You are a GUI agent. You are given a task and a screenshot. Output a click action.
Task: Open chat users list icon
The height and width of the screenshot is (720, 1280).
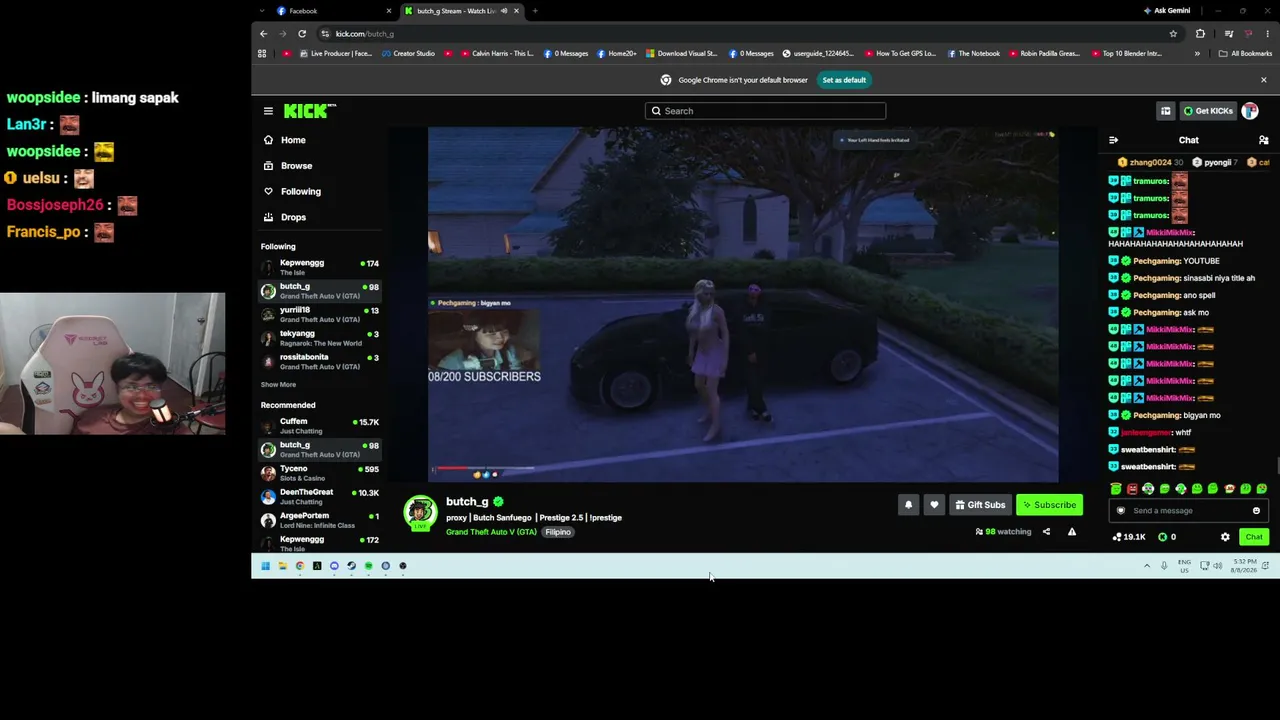[1263, 140]
